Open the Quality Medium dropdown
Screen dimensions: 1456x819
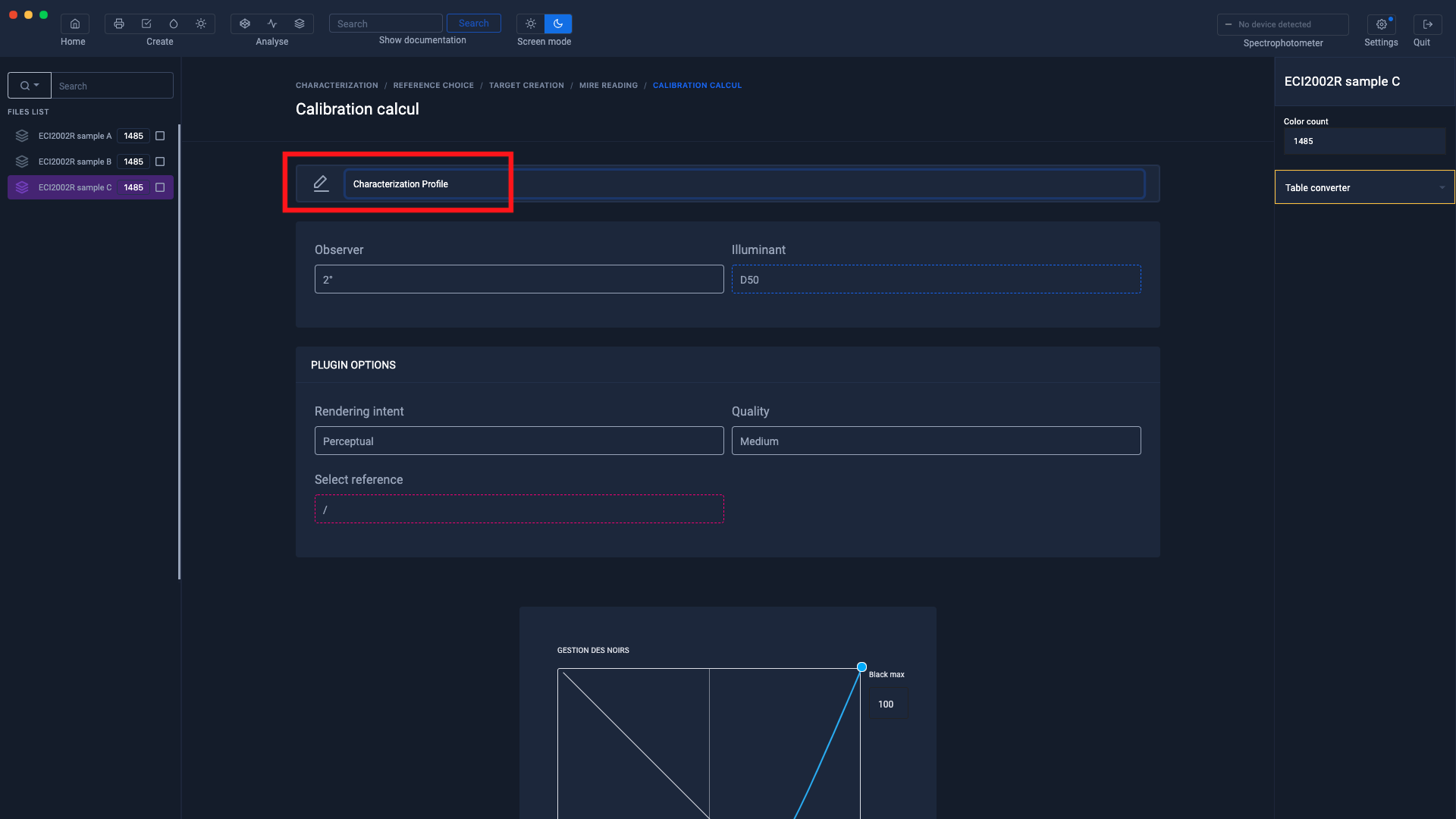click(937, 441)
